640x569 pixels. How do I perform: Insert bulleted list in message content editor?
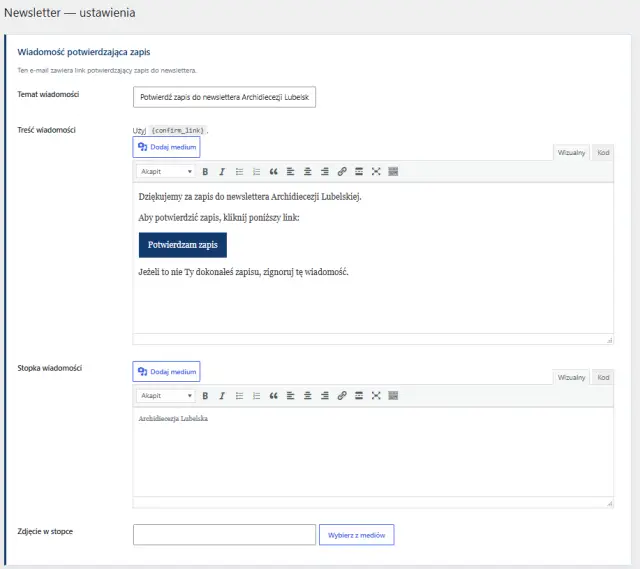[x=239, y=171]
